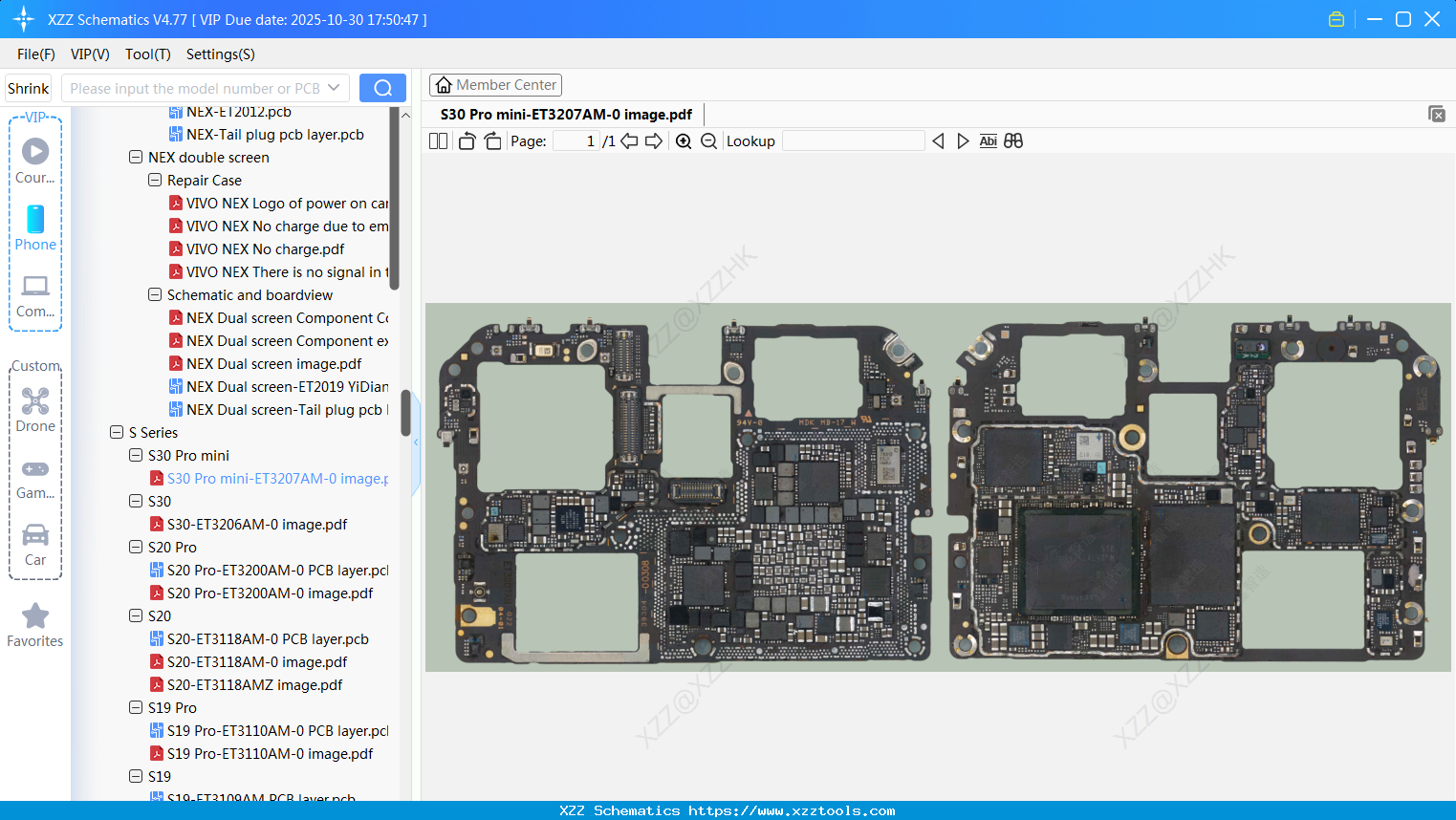The image size is (1456, 820).
Task: Open the Favorites star section
Action: [35, 625]
